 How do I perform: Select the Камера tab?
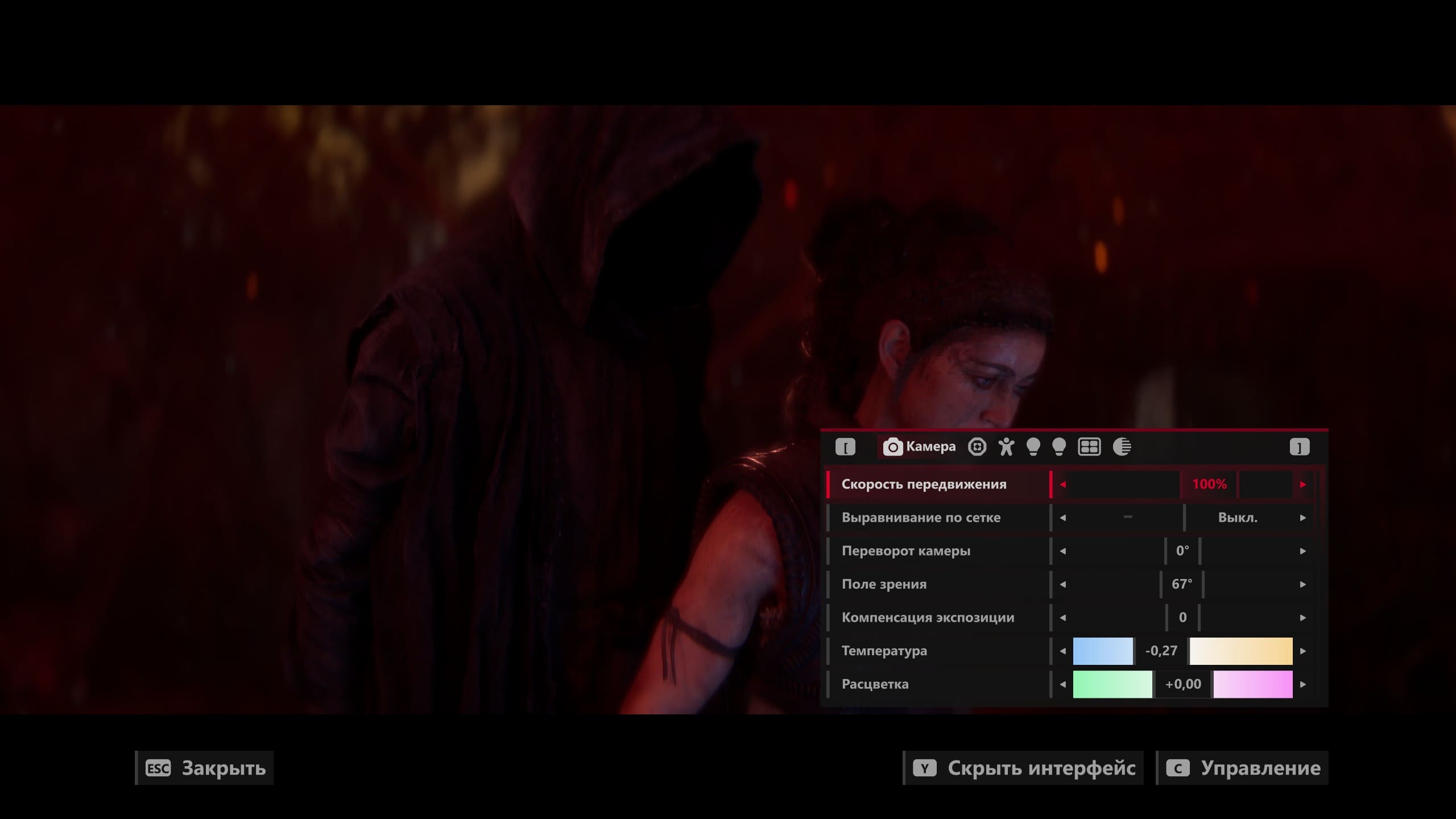coord(919,447)
